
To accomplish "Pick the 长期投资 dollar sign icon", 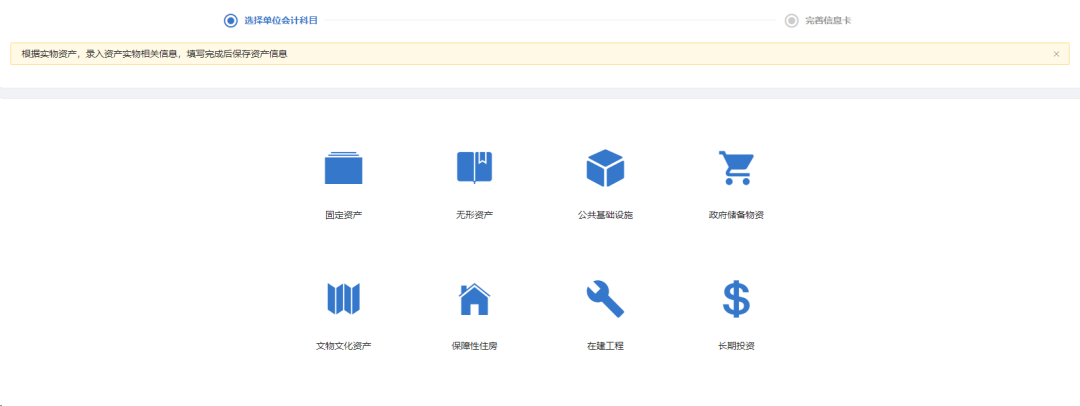I will (x=736, y=298).
